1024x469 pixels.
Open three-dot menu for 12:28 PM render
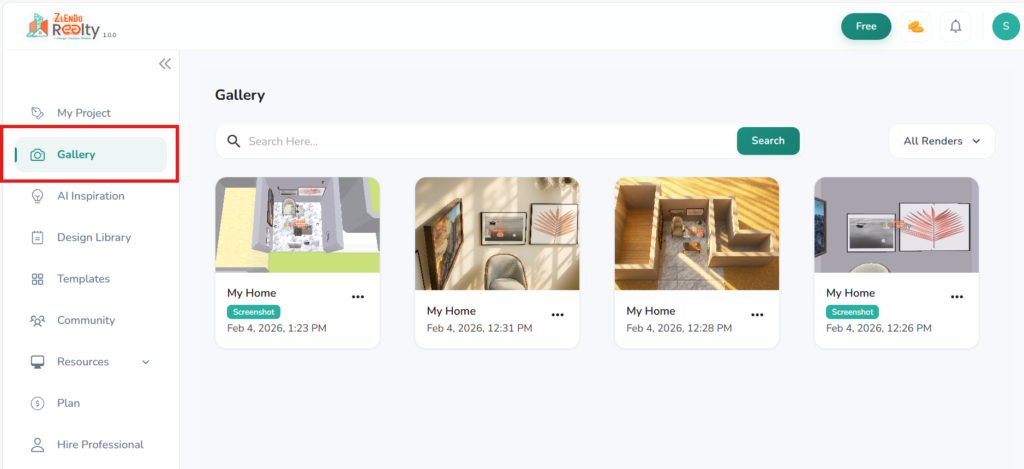[757, 314]
